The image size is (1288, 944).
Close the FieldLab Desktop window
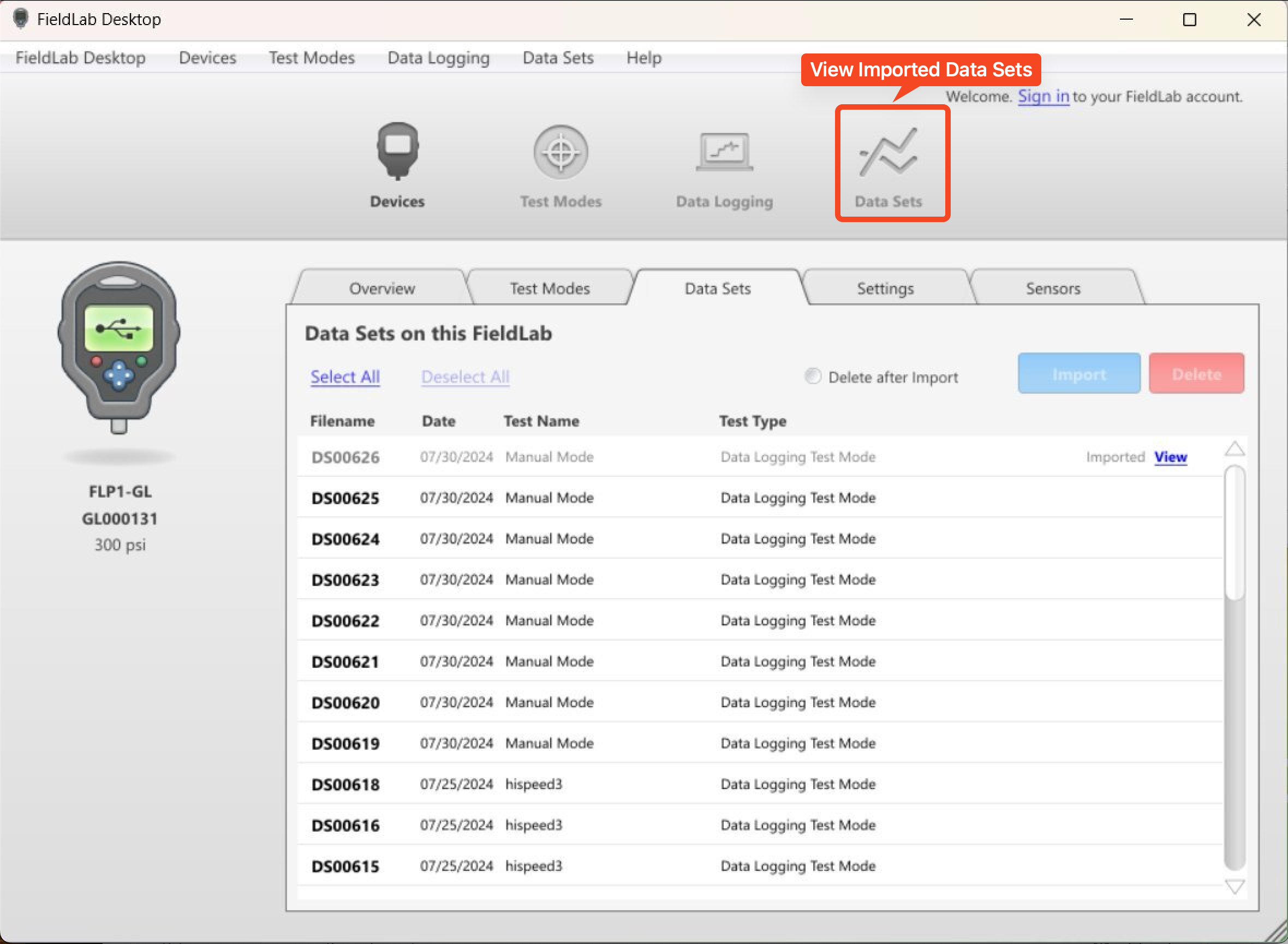[x=1254, y=20]
